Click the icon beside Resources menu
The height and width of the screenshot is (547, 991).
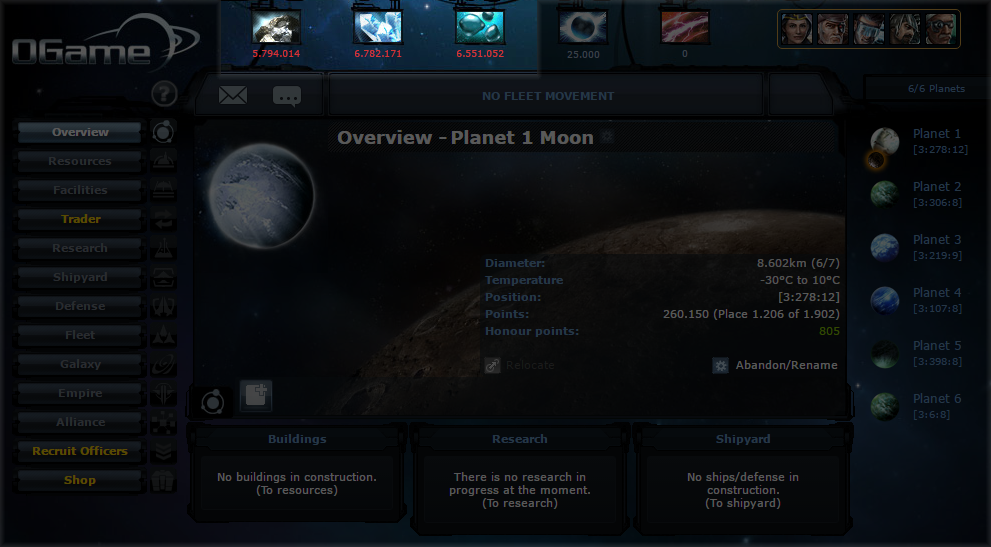point(163,161)
